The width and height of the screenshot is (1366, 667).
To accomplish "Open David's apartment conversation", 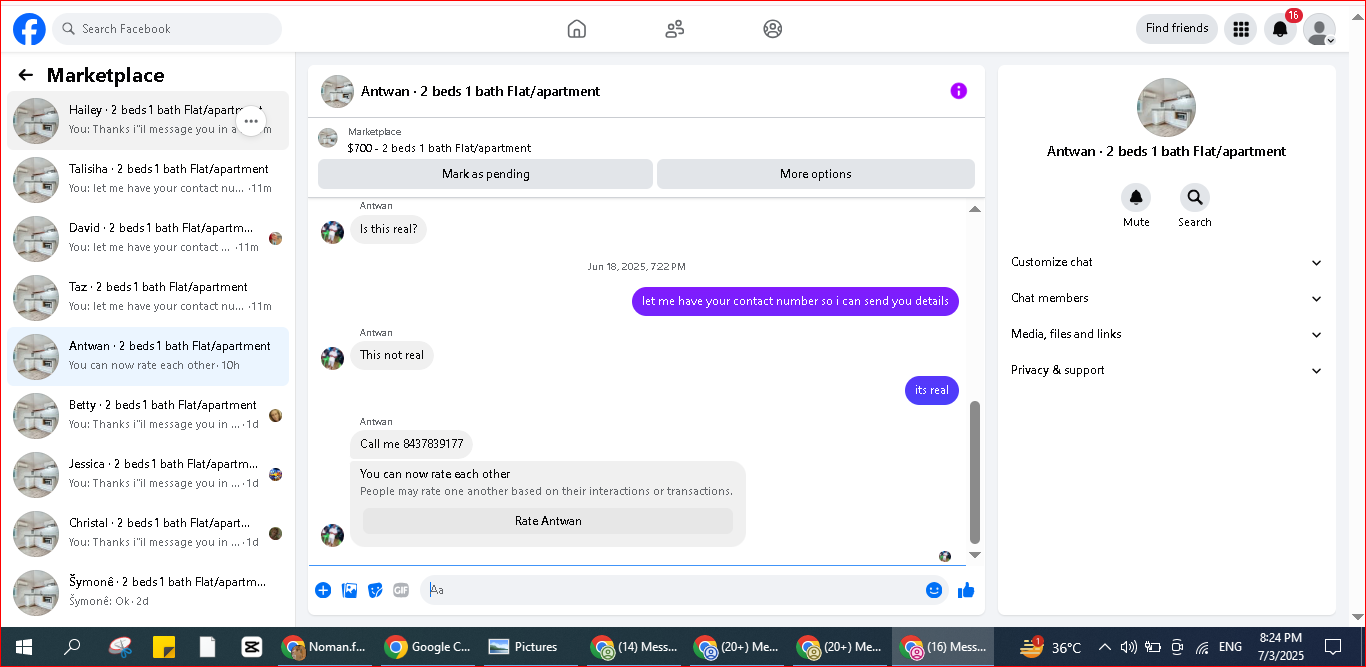I will pos(148,238).
